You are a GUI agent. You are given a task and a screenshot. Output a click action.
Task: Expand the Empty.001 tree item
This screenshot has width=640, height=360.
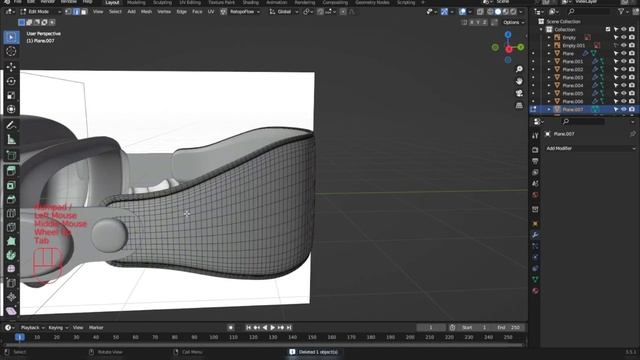pyautogui.click(x=549, y=45)
